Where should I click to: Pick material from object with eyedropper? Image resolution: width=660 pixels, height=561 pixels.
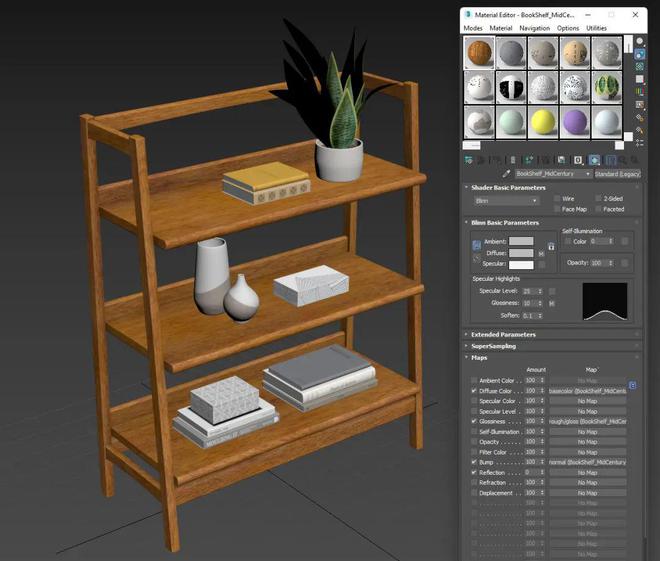pos(506,174)
